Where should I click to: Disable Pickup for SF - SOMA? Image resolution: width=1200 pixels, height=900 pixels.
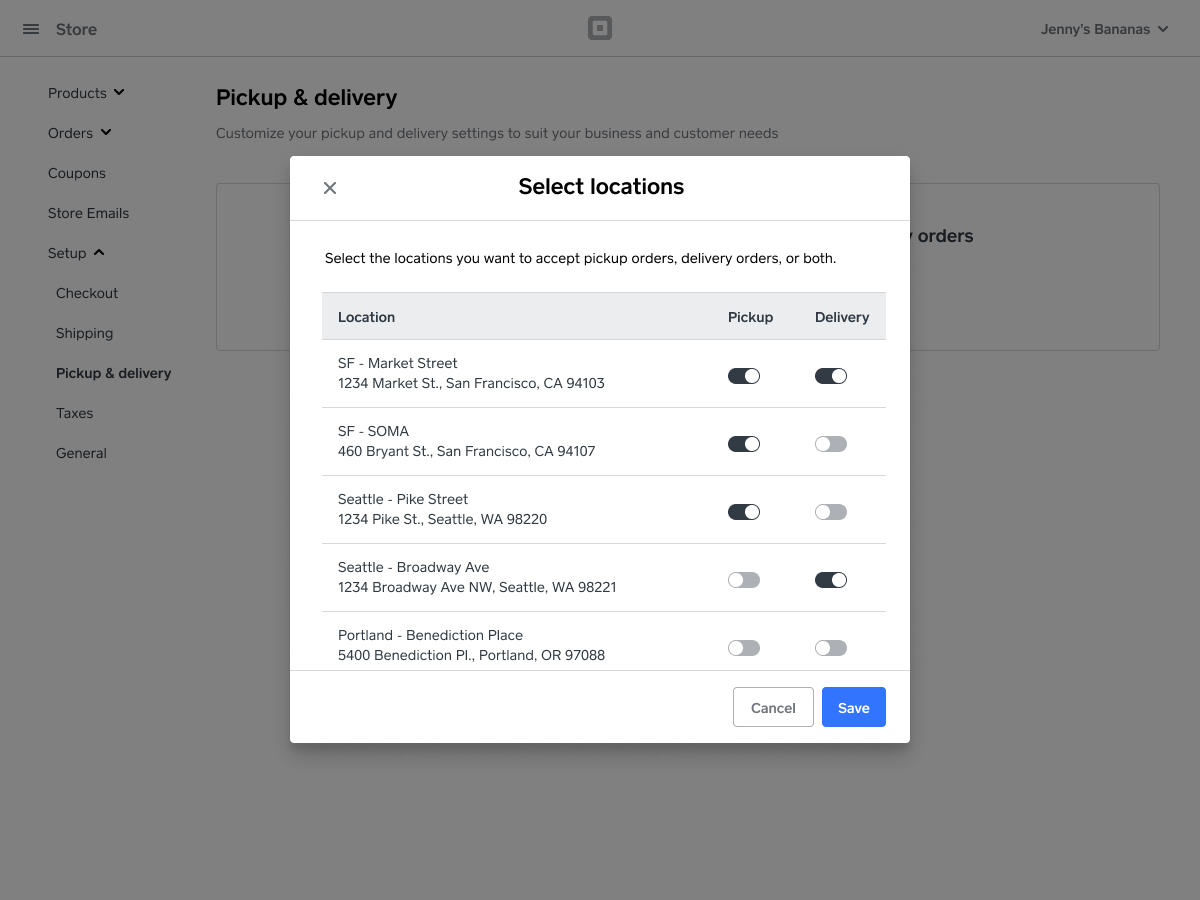[744, 444]
